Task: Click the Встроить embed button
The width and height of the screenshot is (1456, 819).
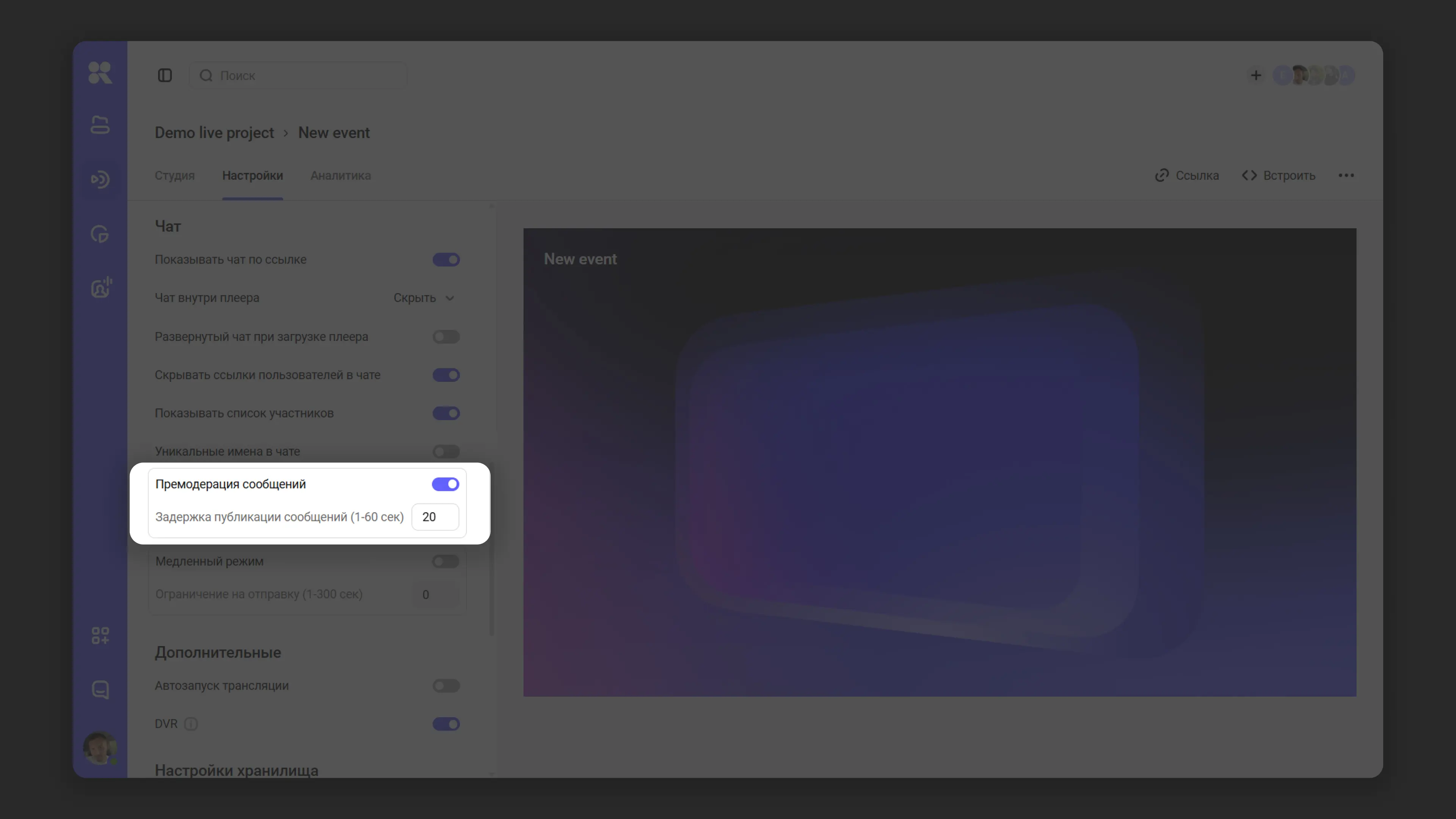Action: pos(1279,176)
